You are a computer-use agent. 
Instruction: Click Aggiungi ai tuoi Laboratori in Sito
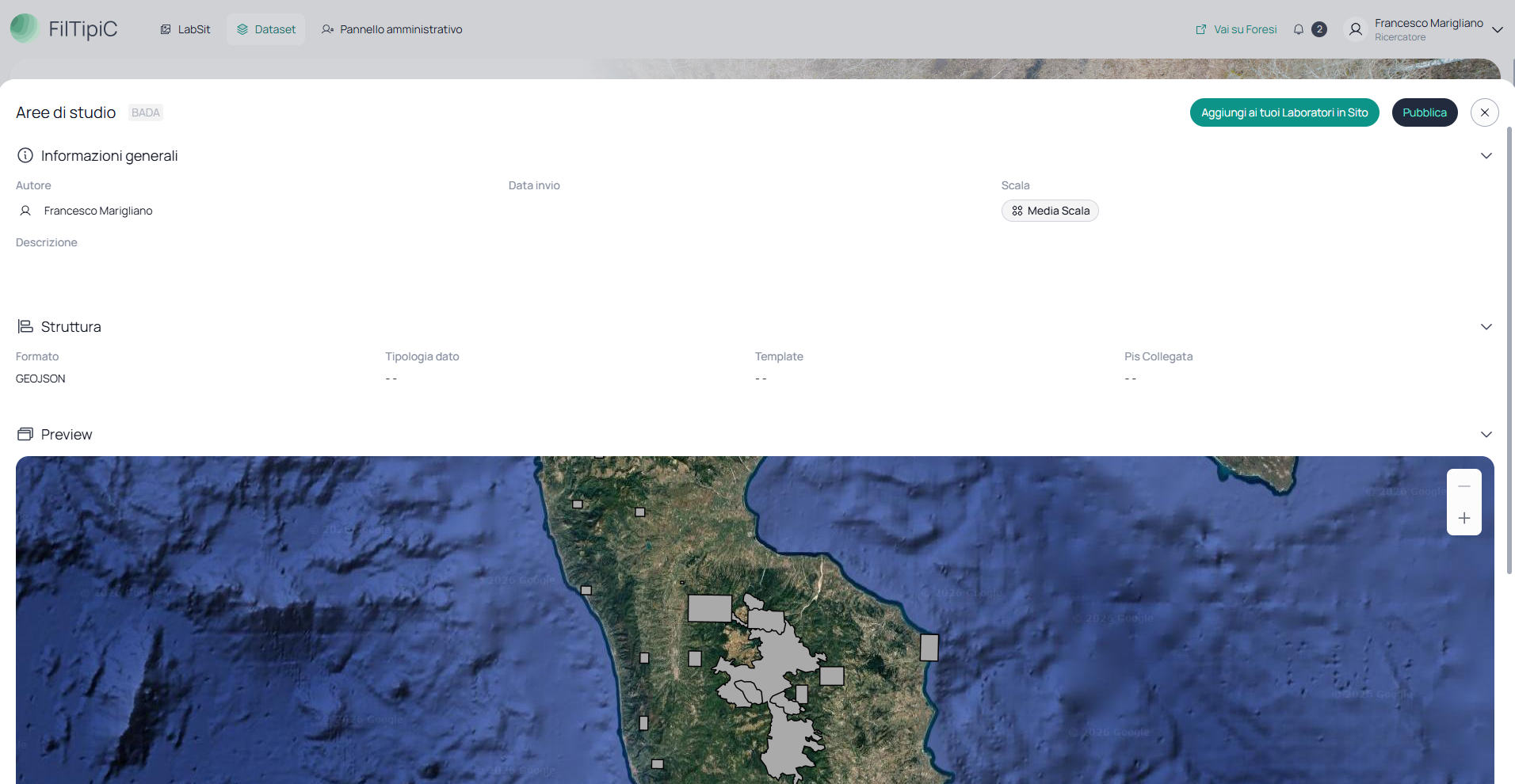pyautogui.click(x=1284, y=112)
